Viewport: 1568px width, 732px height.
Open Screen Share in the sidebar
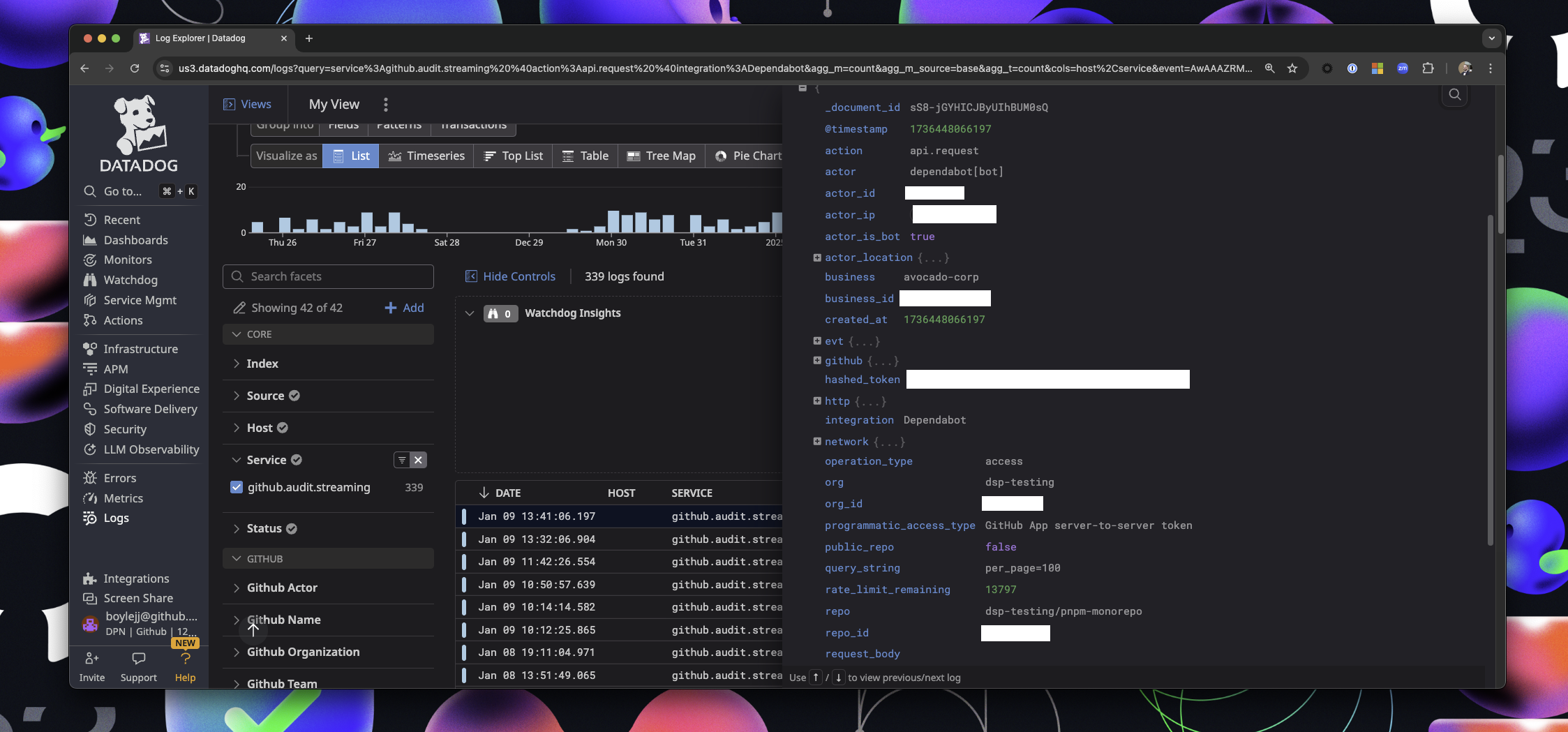128,598
